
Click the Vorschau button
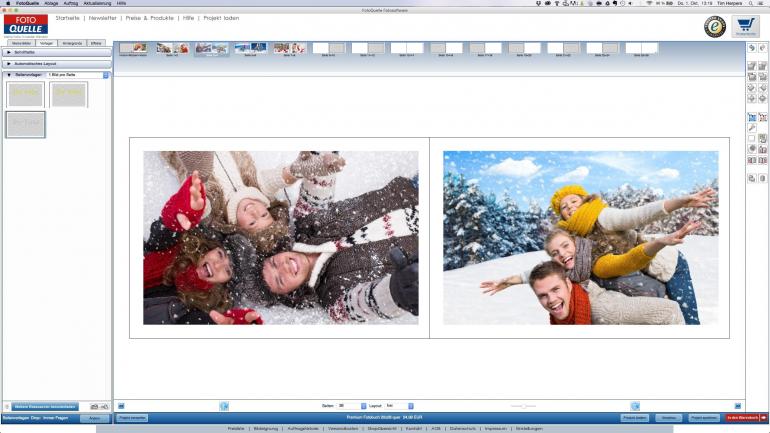click(x=668, y=418)
